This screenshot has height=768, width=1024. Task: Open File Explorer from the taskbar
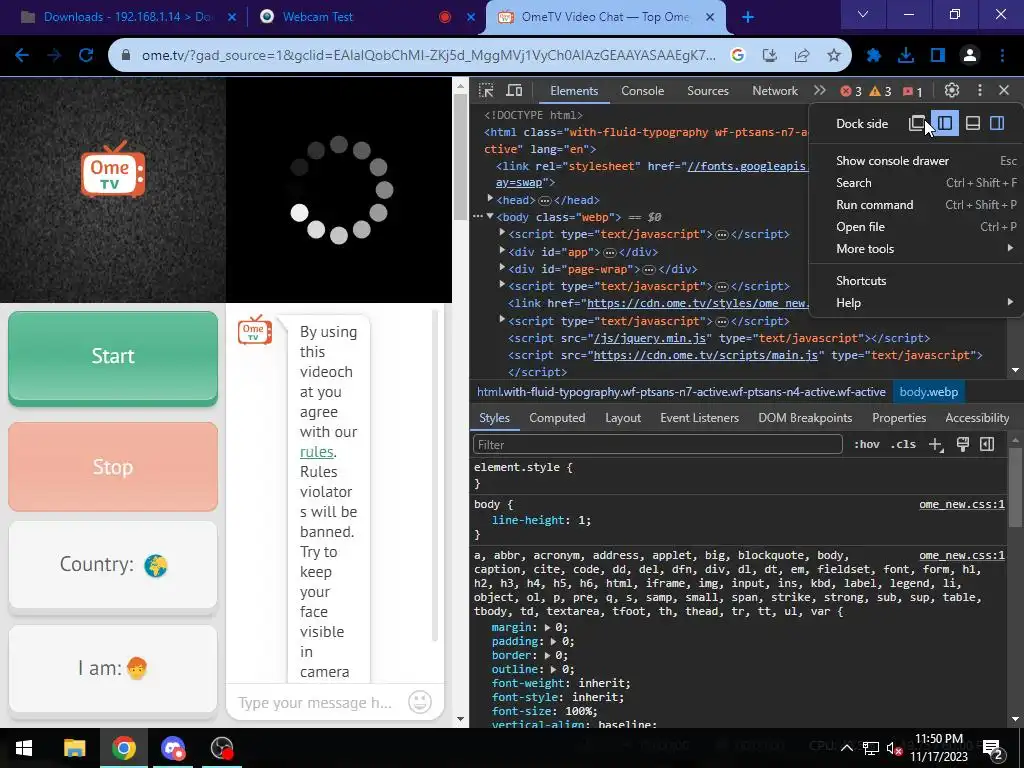pyautogui.click(x=74, y=748)
